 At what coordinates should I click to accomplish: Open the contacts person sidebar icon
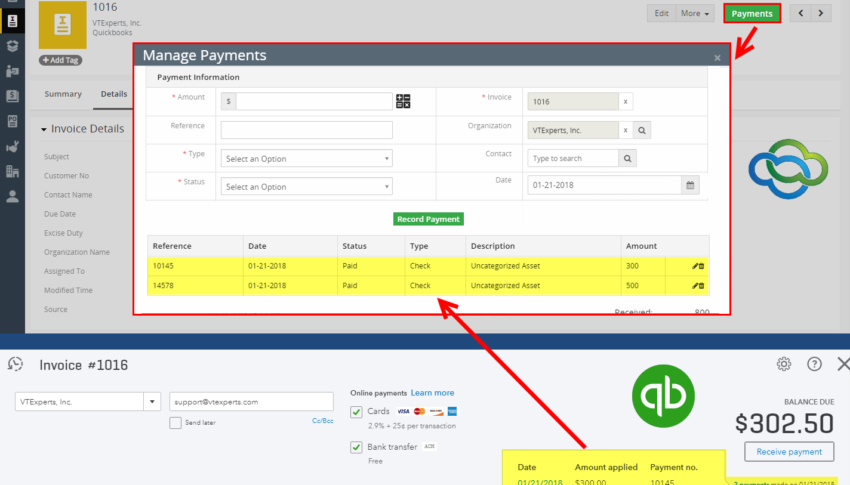[x=12, y=197]
